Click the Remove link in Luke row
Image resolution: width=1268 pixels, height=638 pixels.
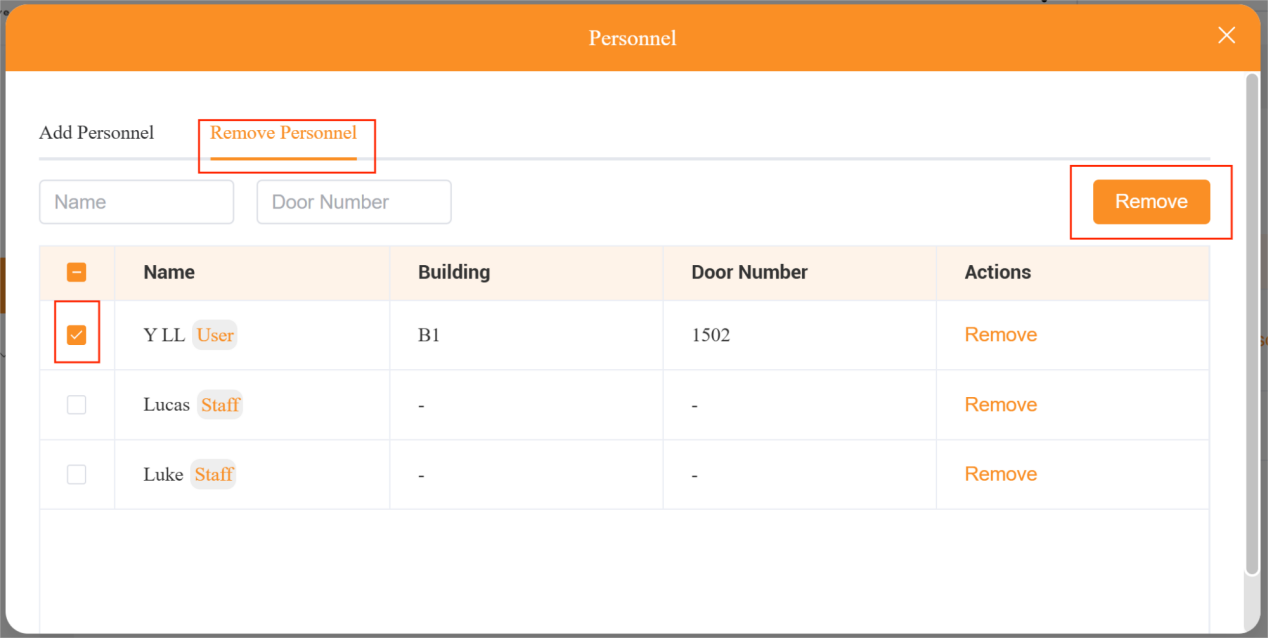[x=1001, y=475]
